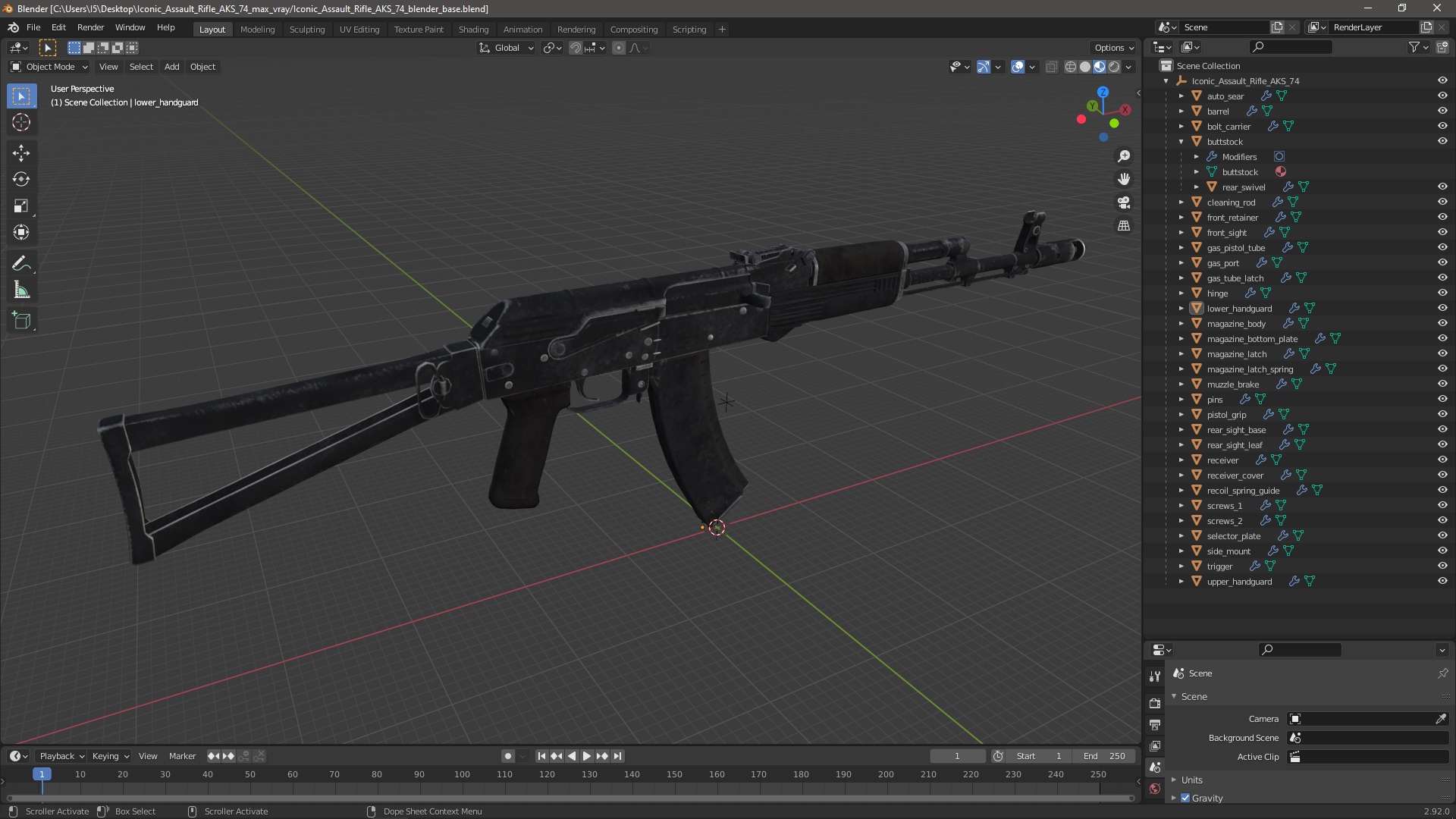Hide the barrel object in outliner
Screen dimensions: 1456x819
click(x=1442, y=111)
